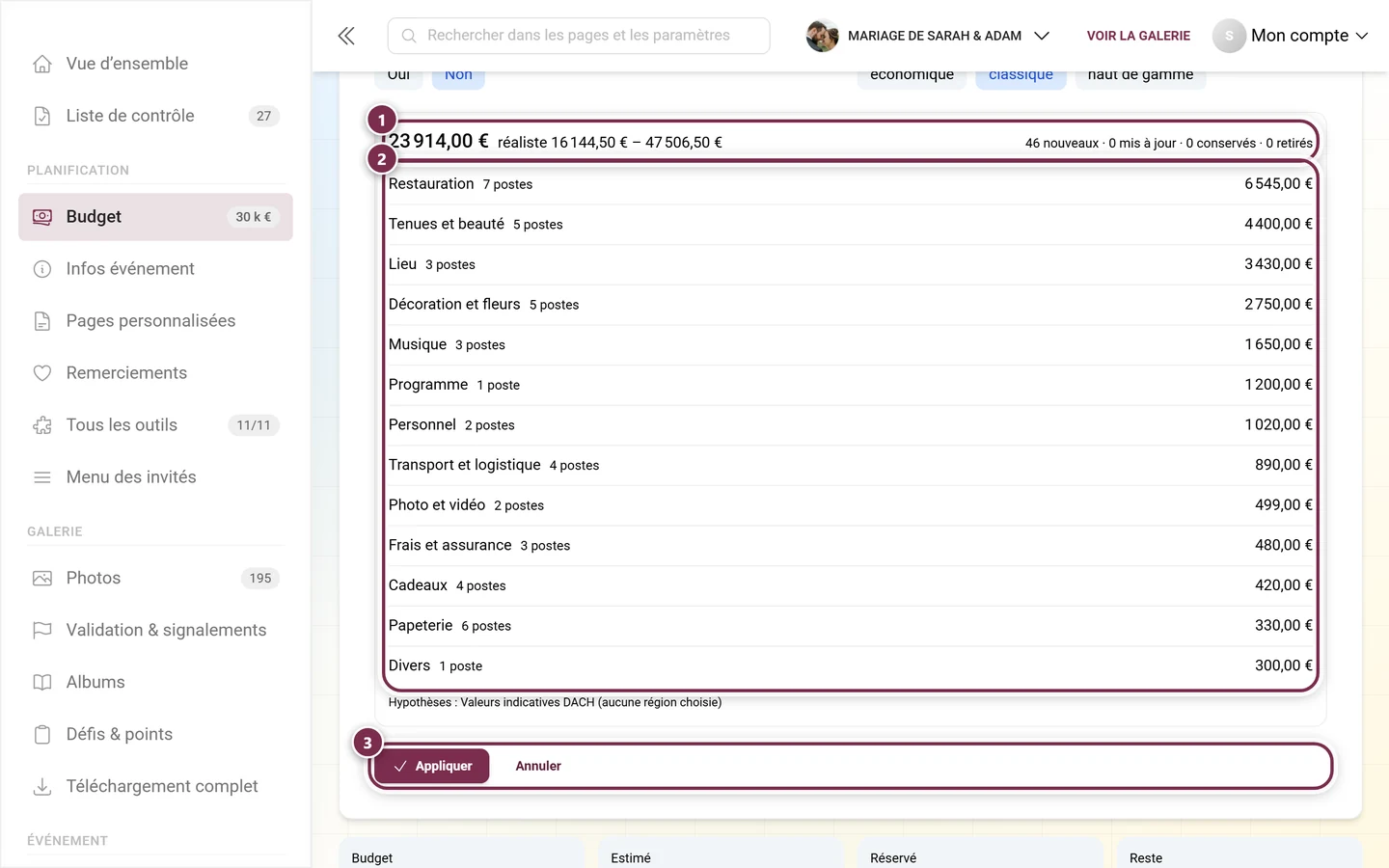1389x868 pixels.
Task: Expand the Restauration 7 postes row
Action: (x=850, y=184)
